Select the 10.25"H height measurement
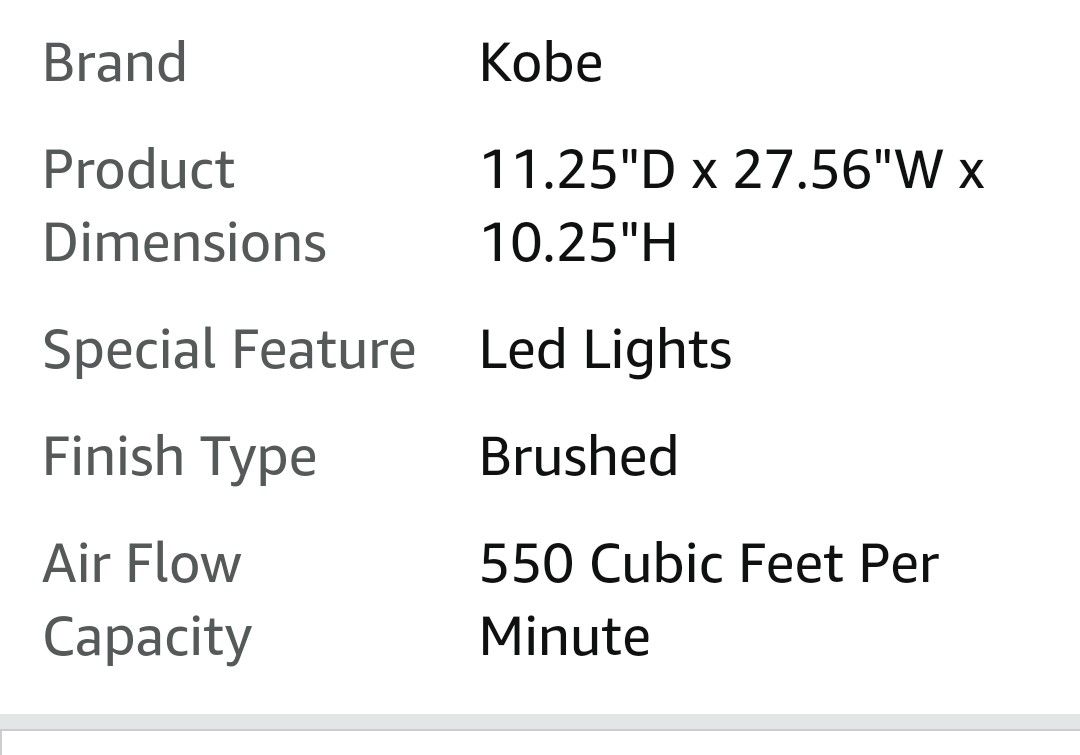Screen dimensions: 1080x755 click(x=579, y=243)
